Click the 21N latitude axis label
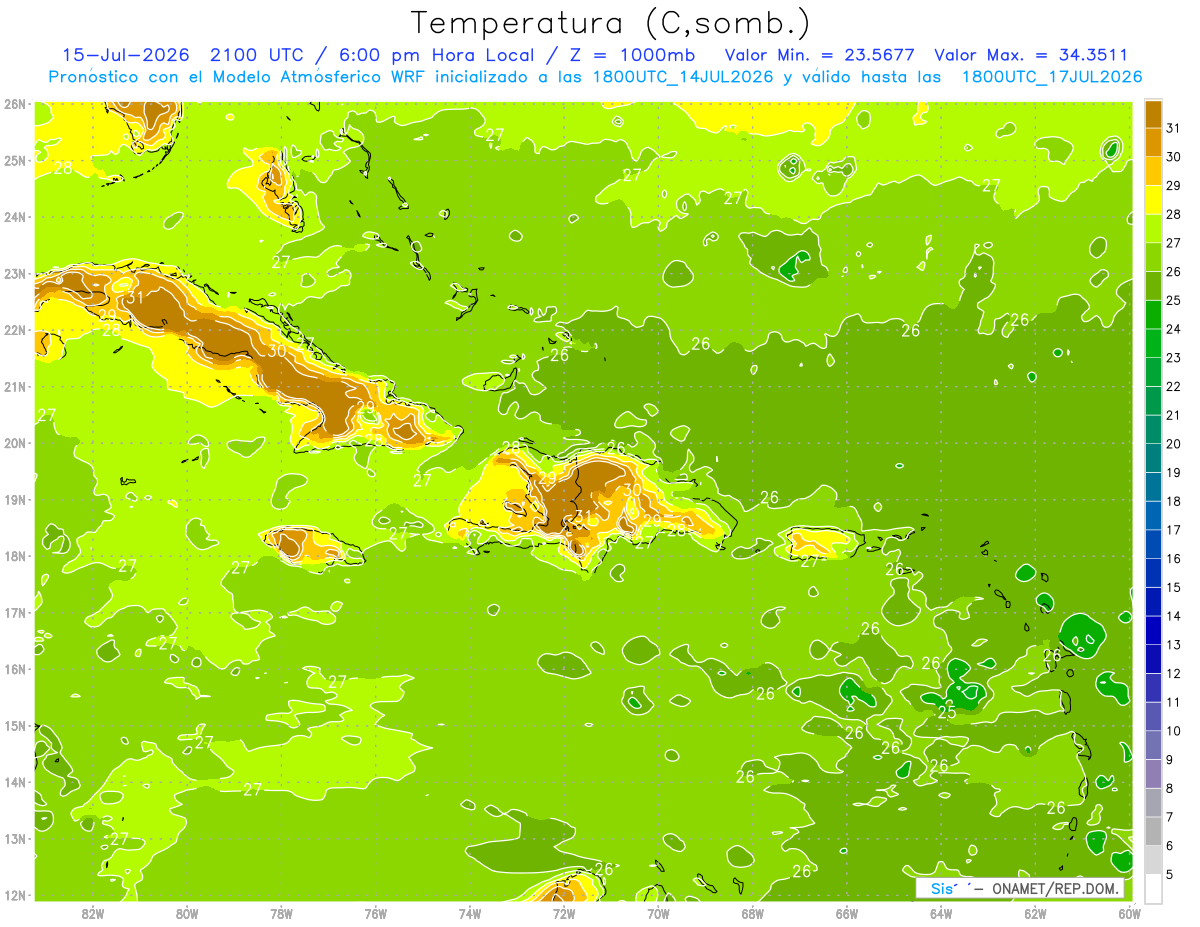The height and width of the screenshot is (927, 1200). (x=15, y=387)
